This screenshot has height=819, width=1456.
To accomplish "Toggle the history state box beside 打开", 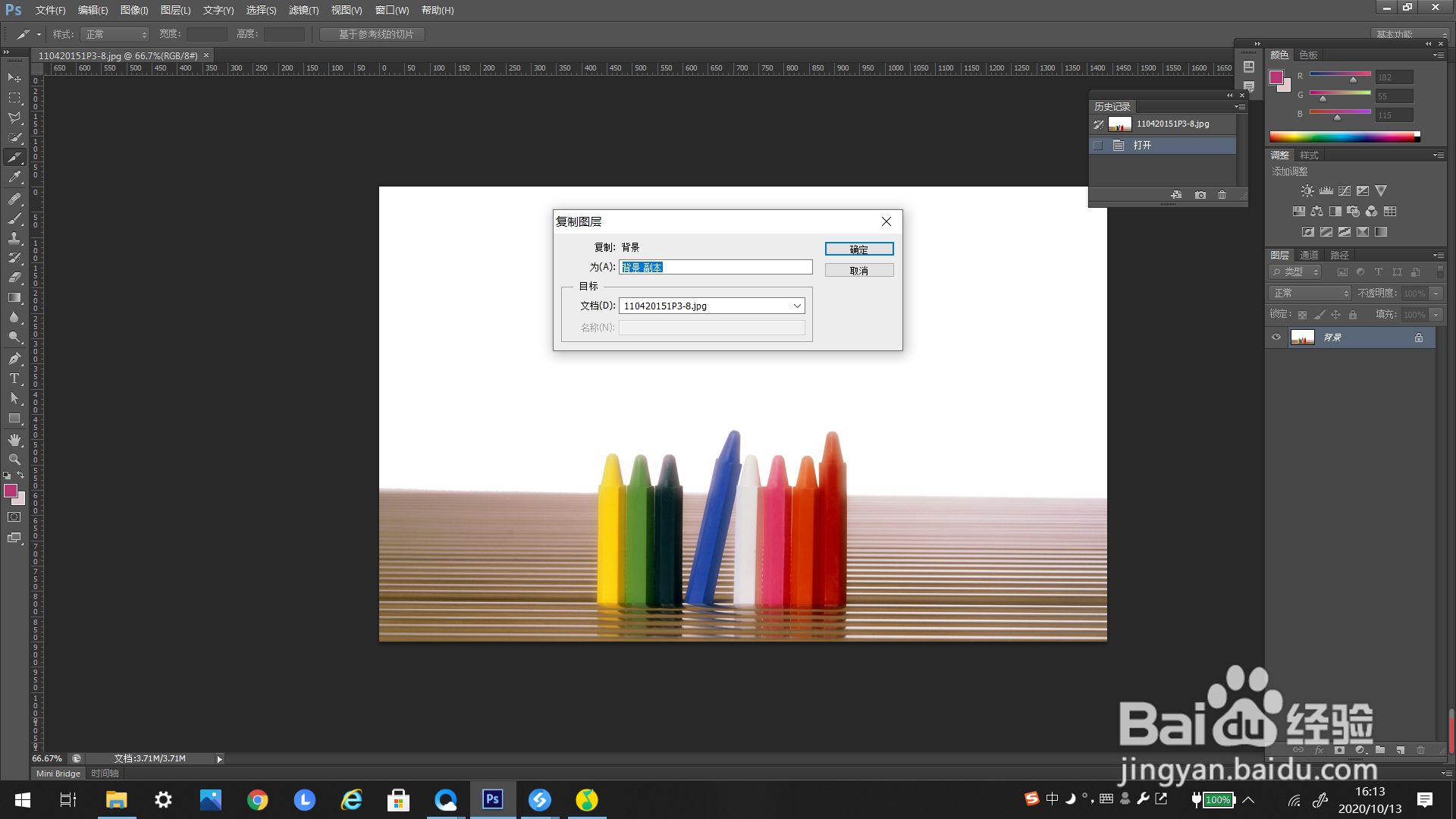I will tap(1098, 146).
